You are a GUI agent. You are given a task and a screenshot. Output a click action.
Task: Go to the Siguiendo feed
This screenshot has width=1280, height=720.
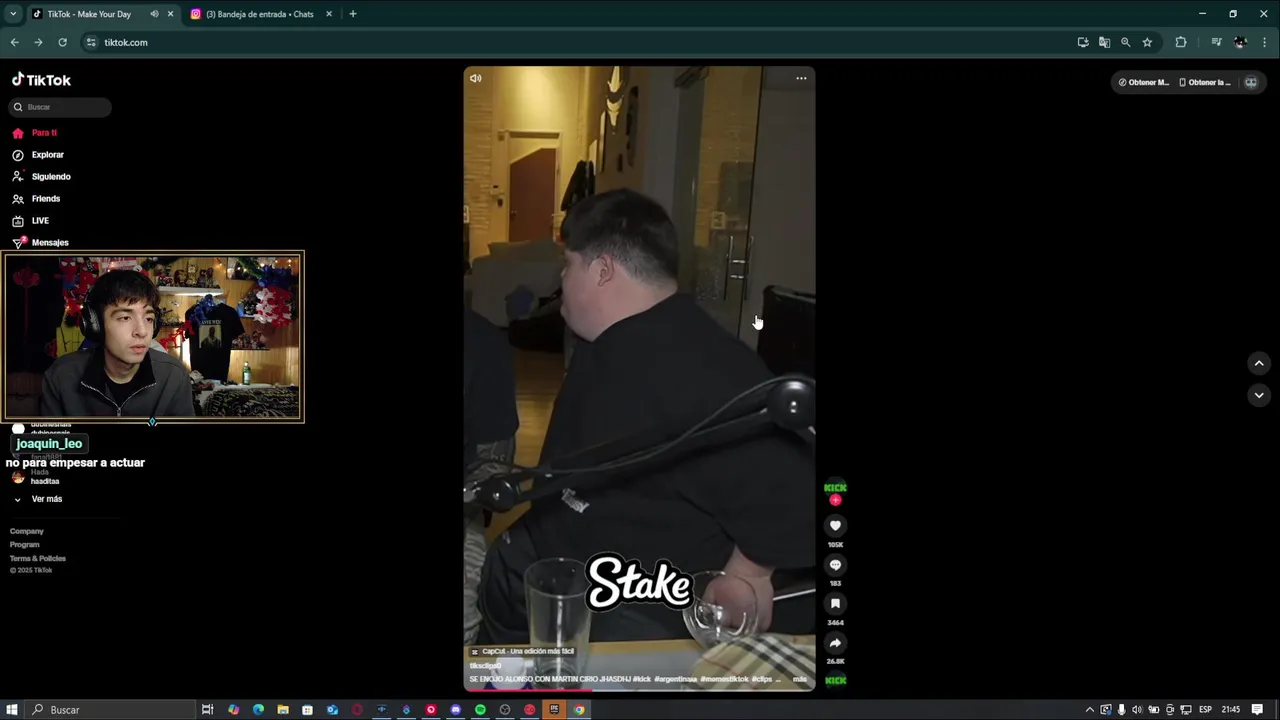pyautogui.click(x=41, y=177)
